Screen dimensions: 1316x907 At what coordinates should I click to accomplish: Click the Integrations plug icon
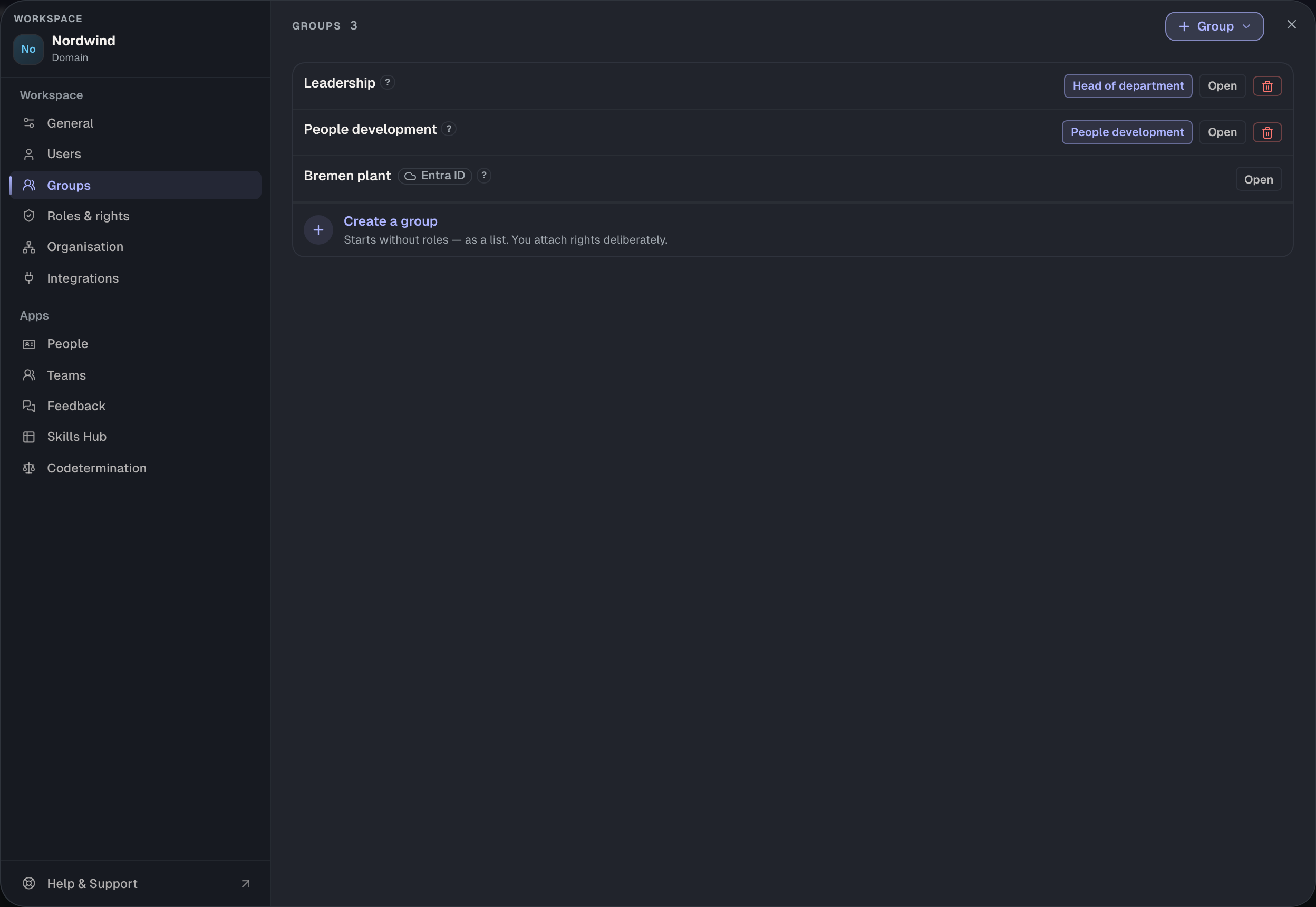[29, 278]
